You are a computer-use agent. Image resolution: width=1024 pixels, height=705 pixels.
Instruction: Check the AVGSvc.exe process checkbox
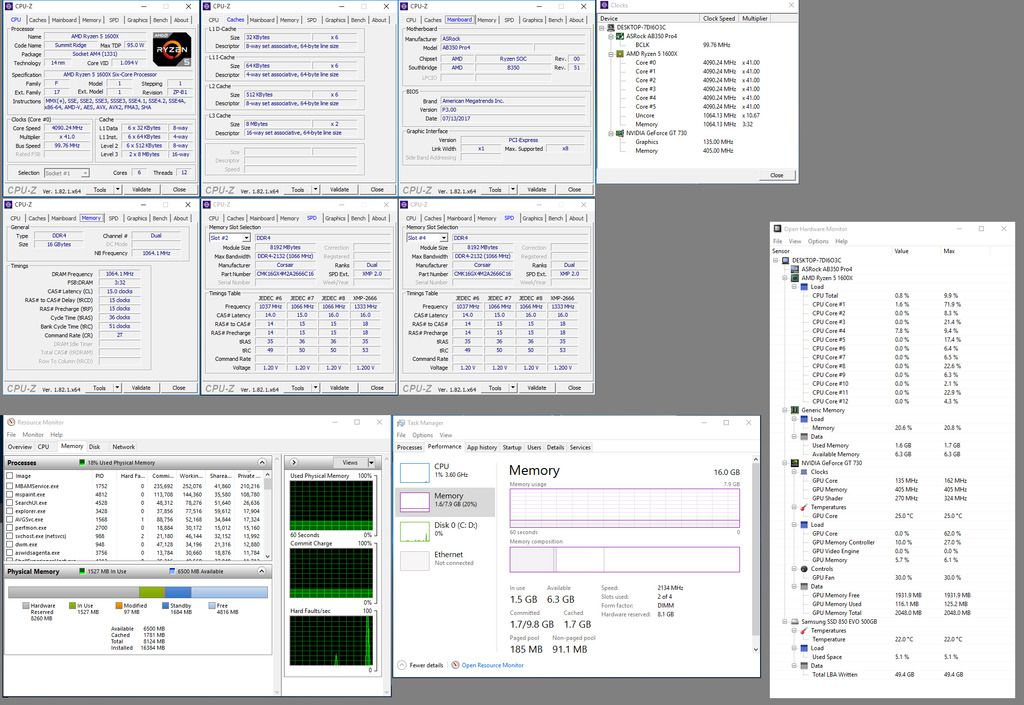point(10,520)
